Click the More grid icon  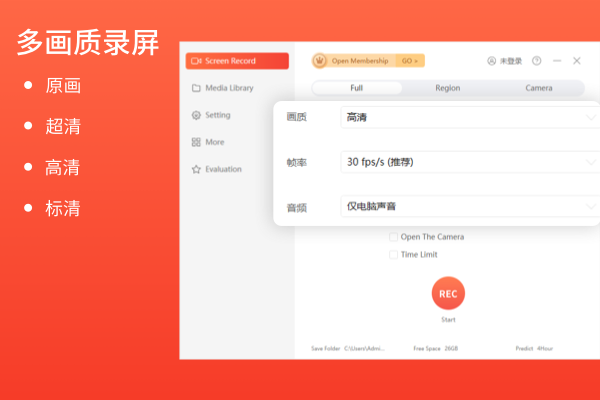pyautogui.click(x=196, y=142)
